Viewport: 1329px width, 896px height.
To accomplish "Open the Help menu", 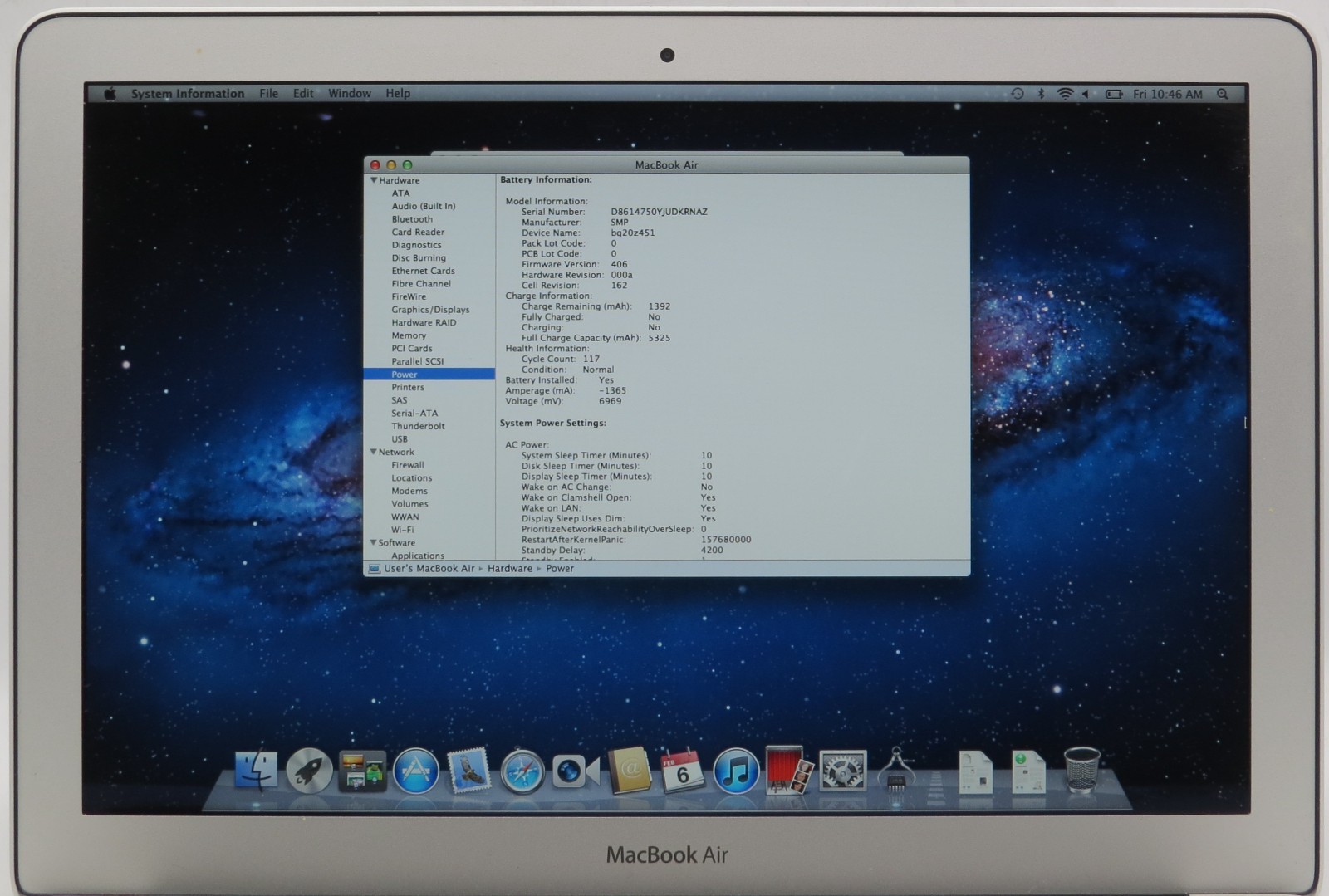I will pyautogui.click(x=398, y=94).
